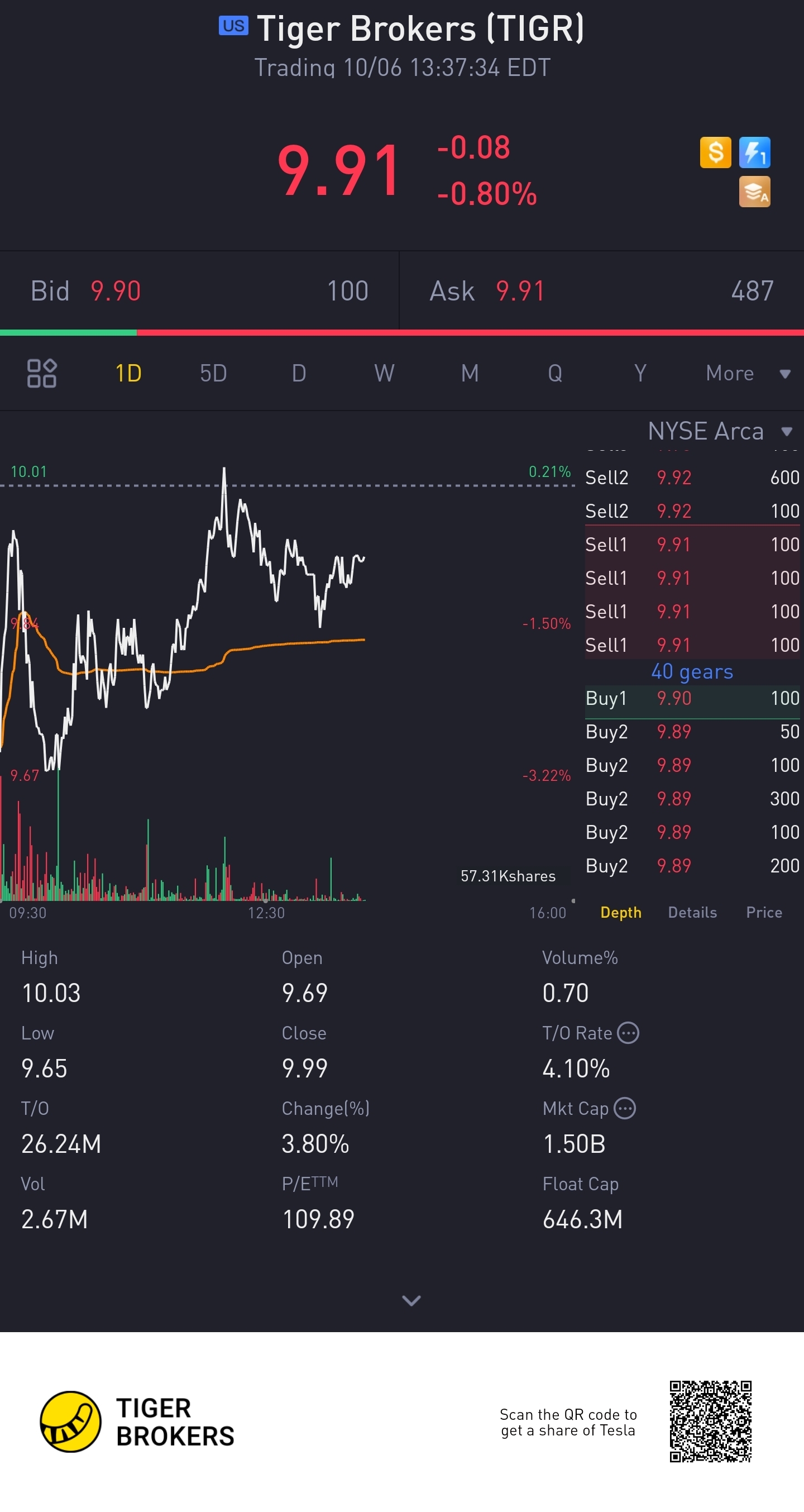Select the Price tab

(764, 913)
